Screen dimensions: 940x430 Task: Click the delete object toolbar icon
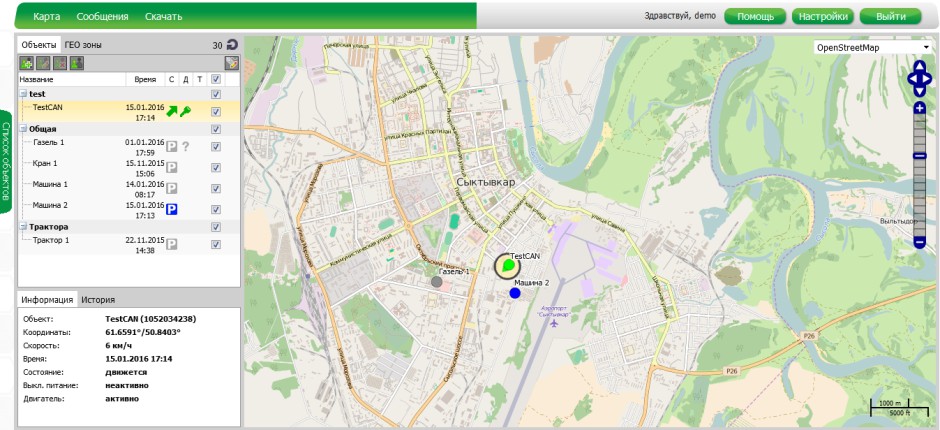coord(60,63)
